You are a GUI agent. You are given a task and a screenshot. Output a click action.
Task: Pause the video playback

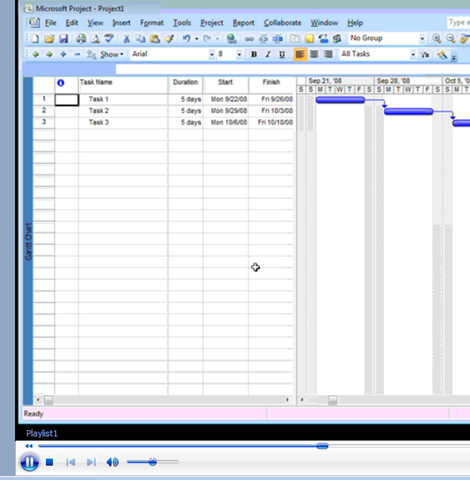[29, 462]
